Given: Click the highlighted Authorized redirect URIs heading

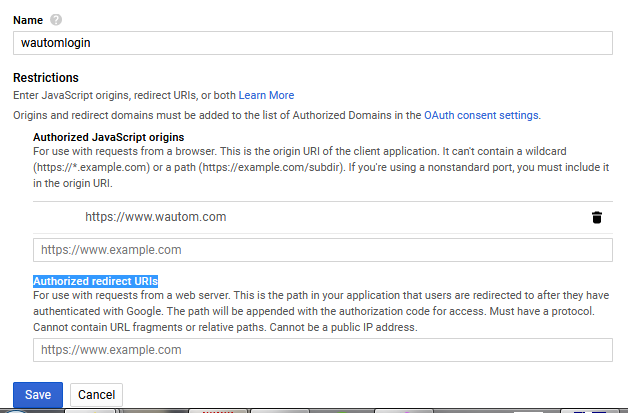Looking at the screenshot, I should pos(96,281).
